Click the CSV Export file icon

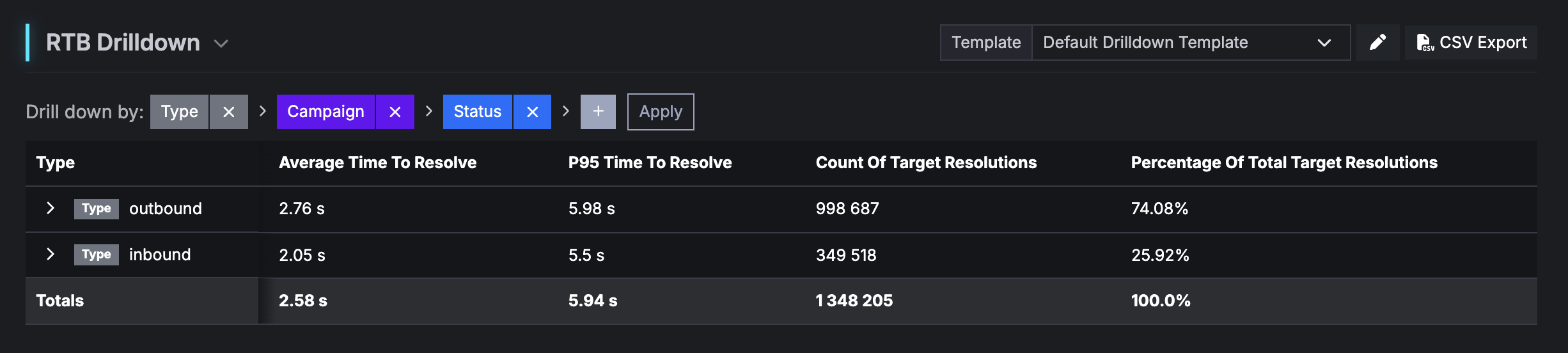coord(1425,43)
